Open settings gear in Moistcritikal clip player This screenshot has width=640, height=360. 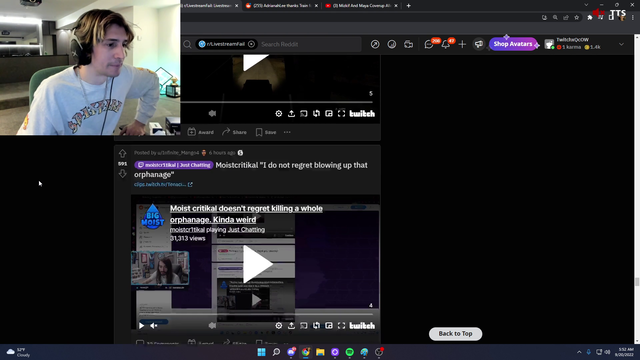point(278,325)
